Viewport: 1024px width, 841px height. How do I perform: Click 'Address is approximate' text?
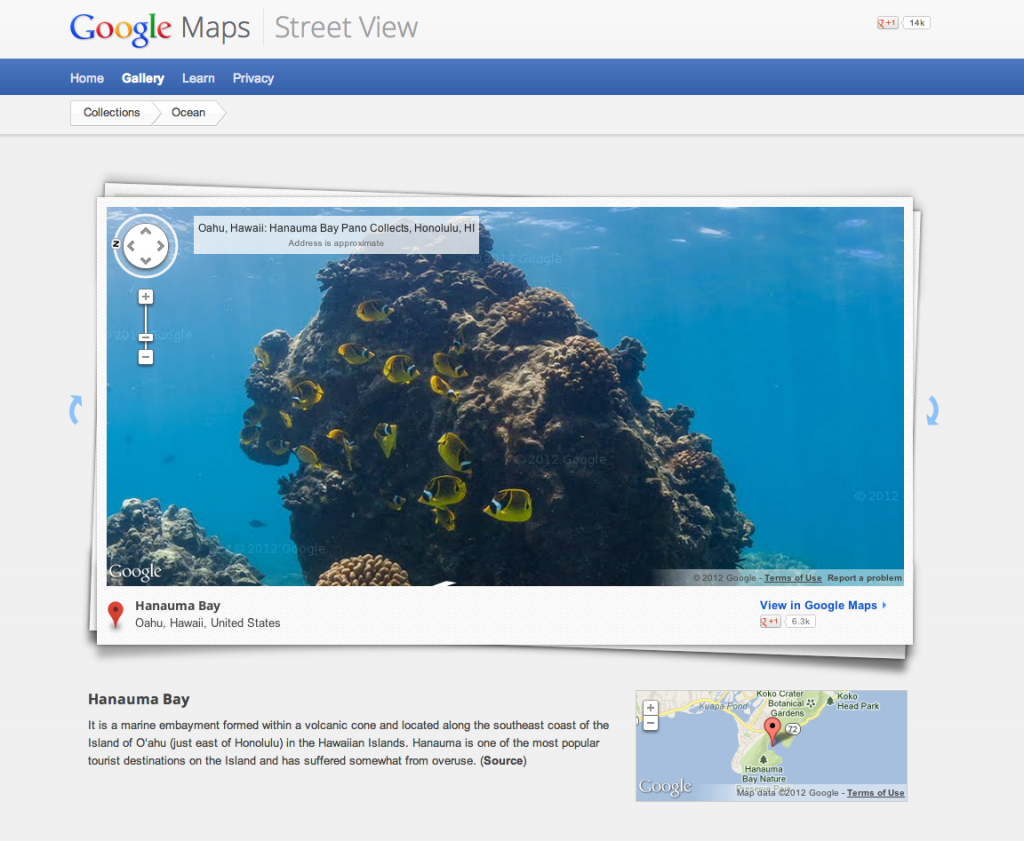coord(336,243)
